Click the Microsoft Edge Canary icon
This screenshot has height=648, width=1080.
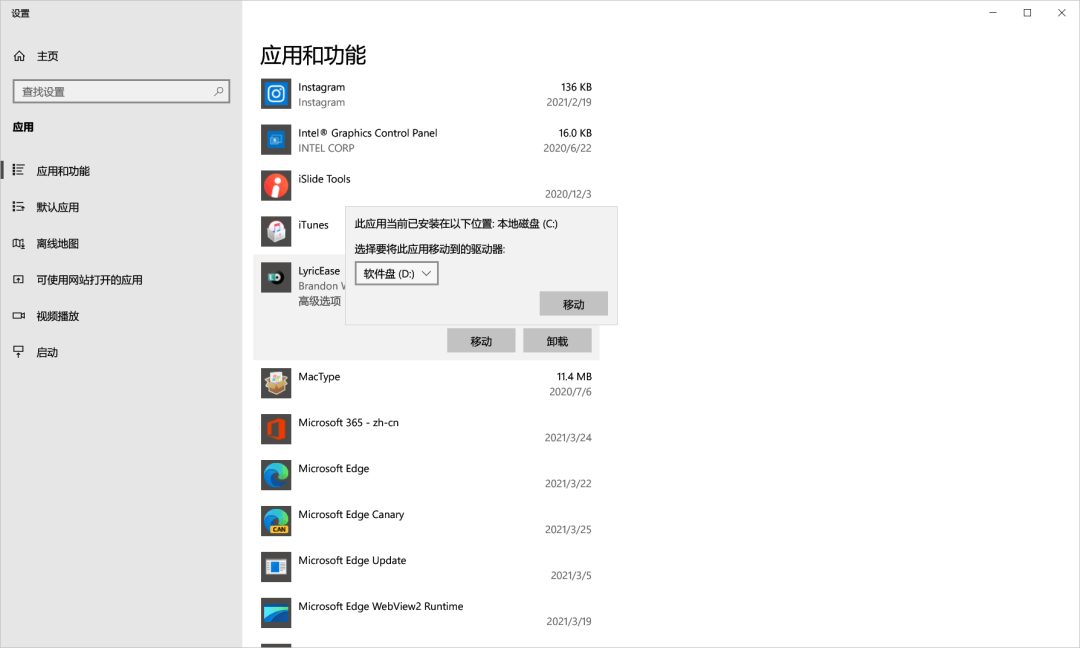coord(276,521)
